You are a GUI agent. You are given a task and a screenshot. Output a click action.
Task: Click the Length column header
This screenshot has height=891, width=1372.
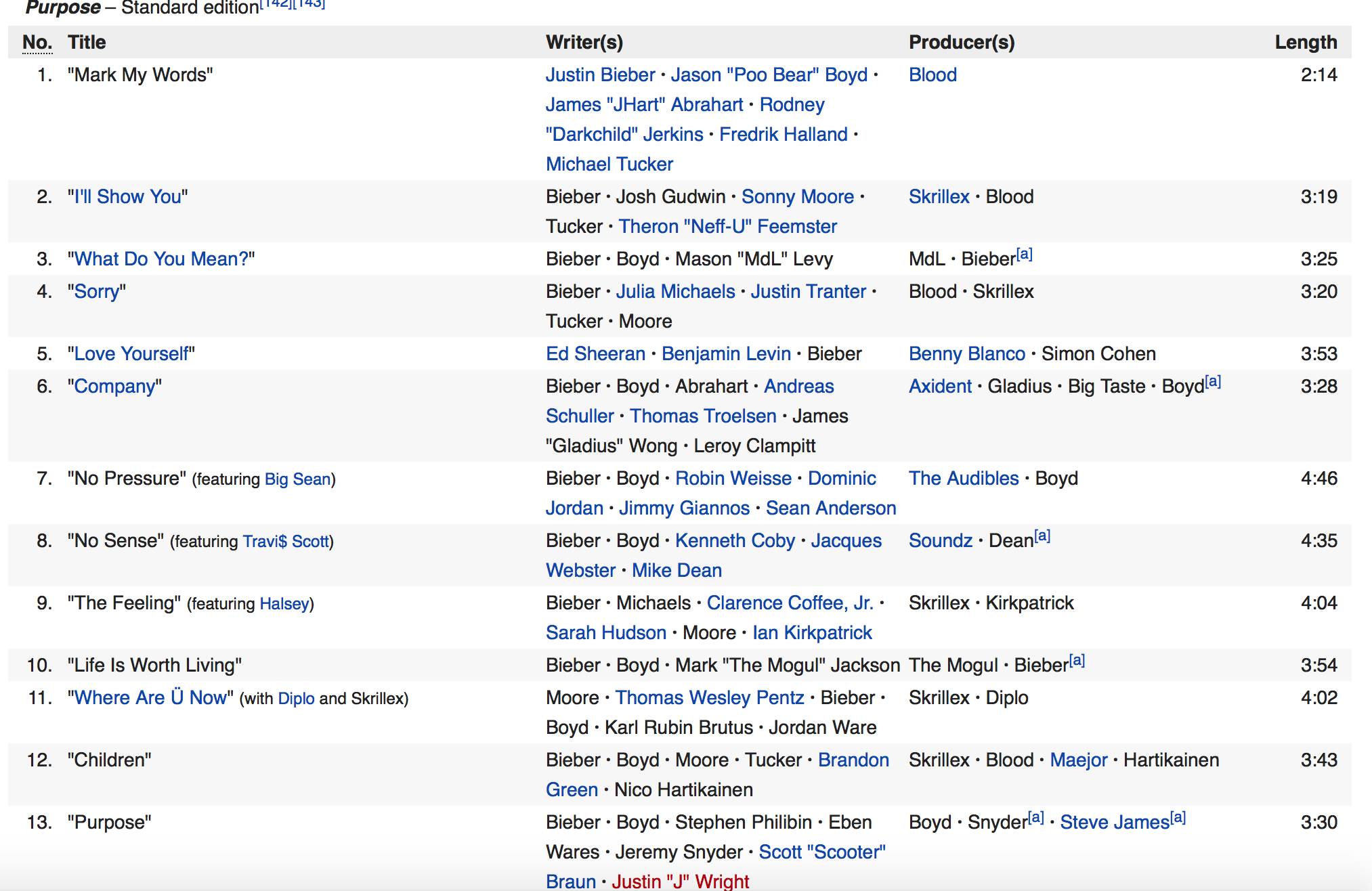1306,43
